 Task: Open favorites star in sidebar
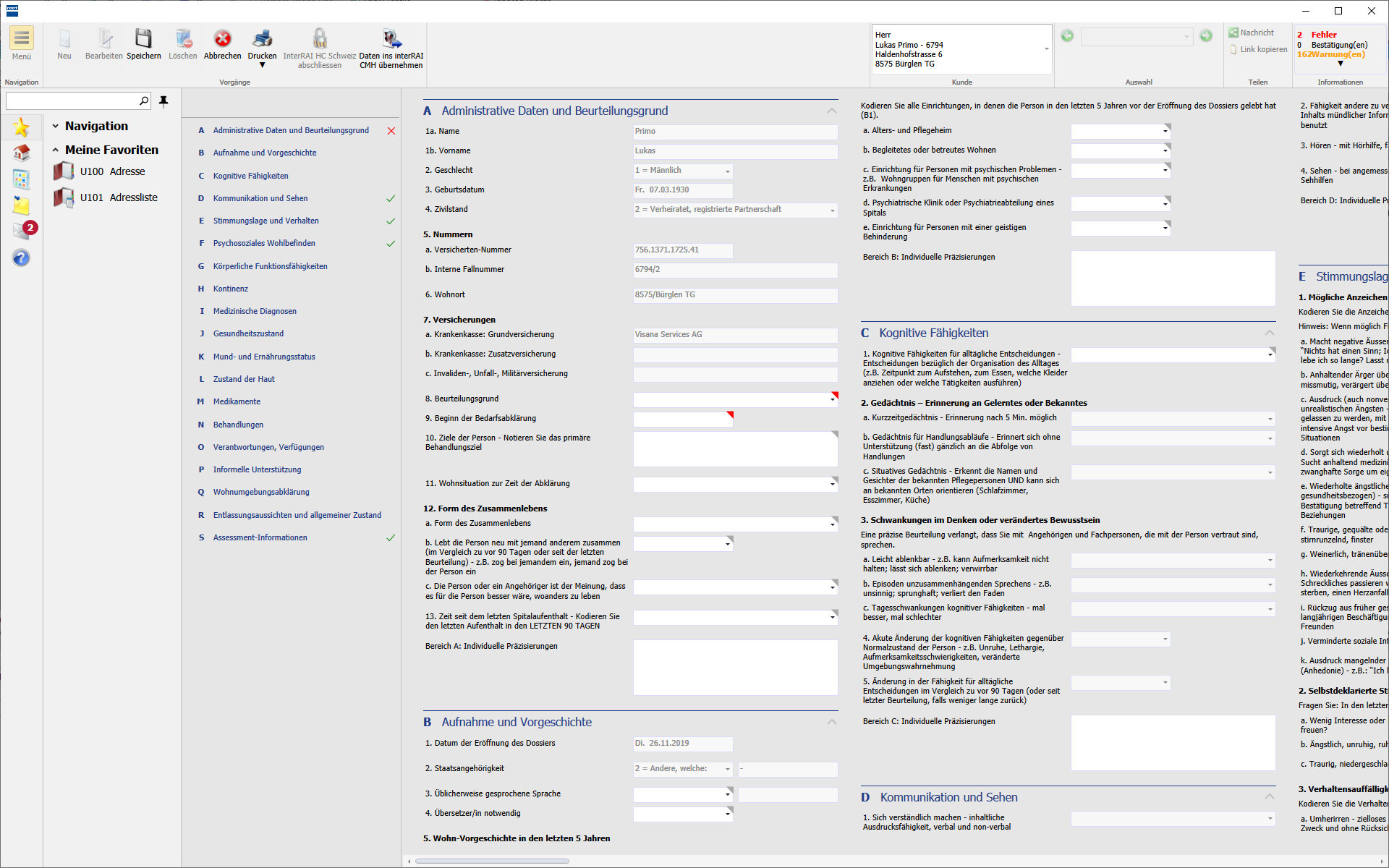click(x=21, y=127)
